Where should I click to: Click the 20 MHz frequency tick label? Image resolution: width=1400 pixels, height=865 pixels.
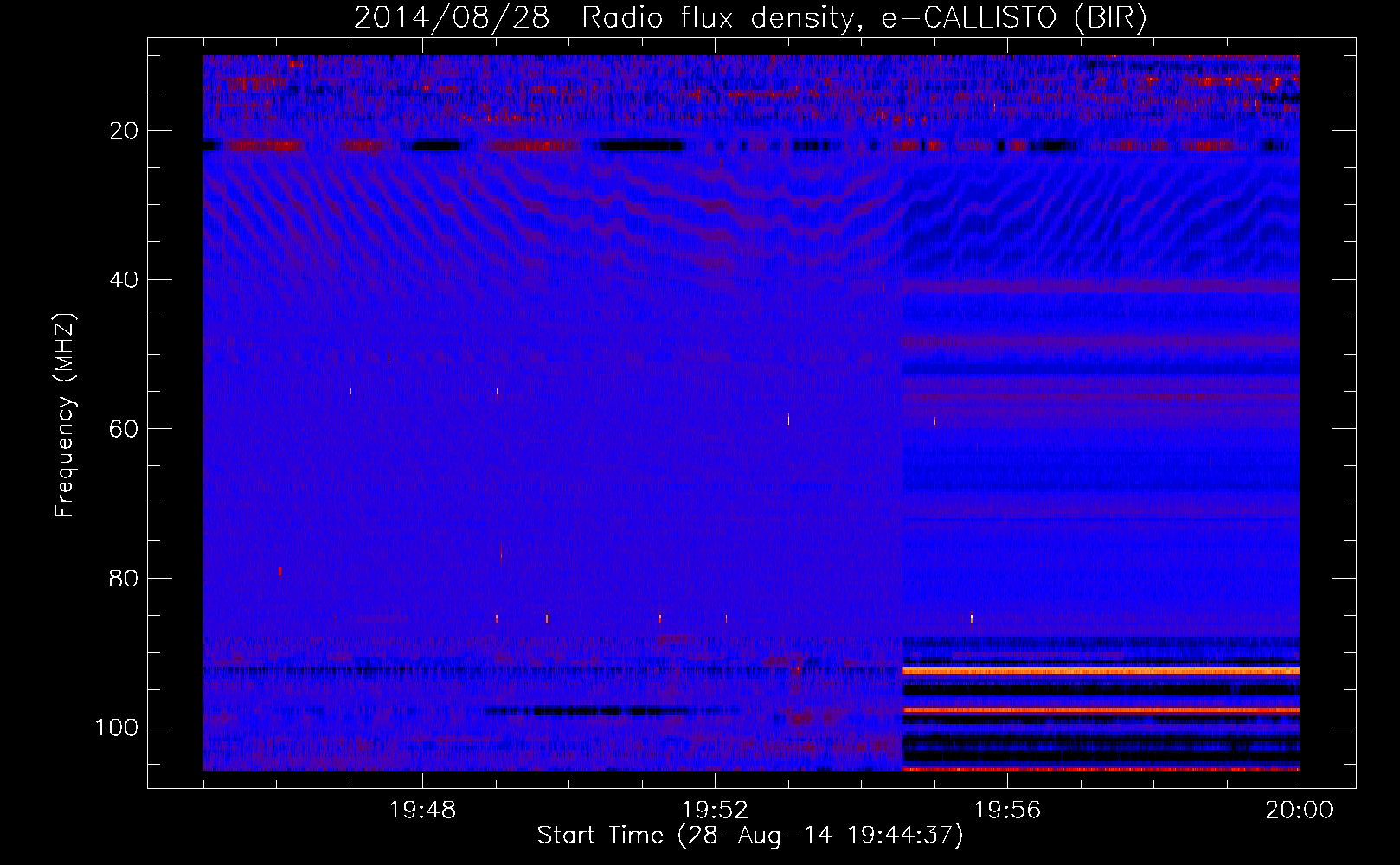124,131
